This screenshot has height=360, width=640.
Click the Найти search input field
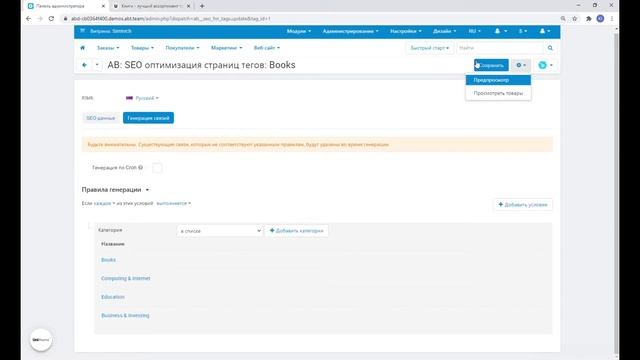[500, 48]
